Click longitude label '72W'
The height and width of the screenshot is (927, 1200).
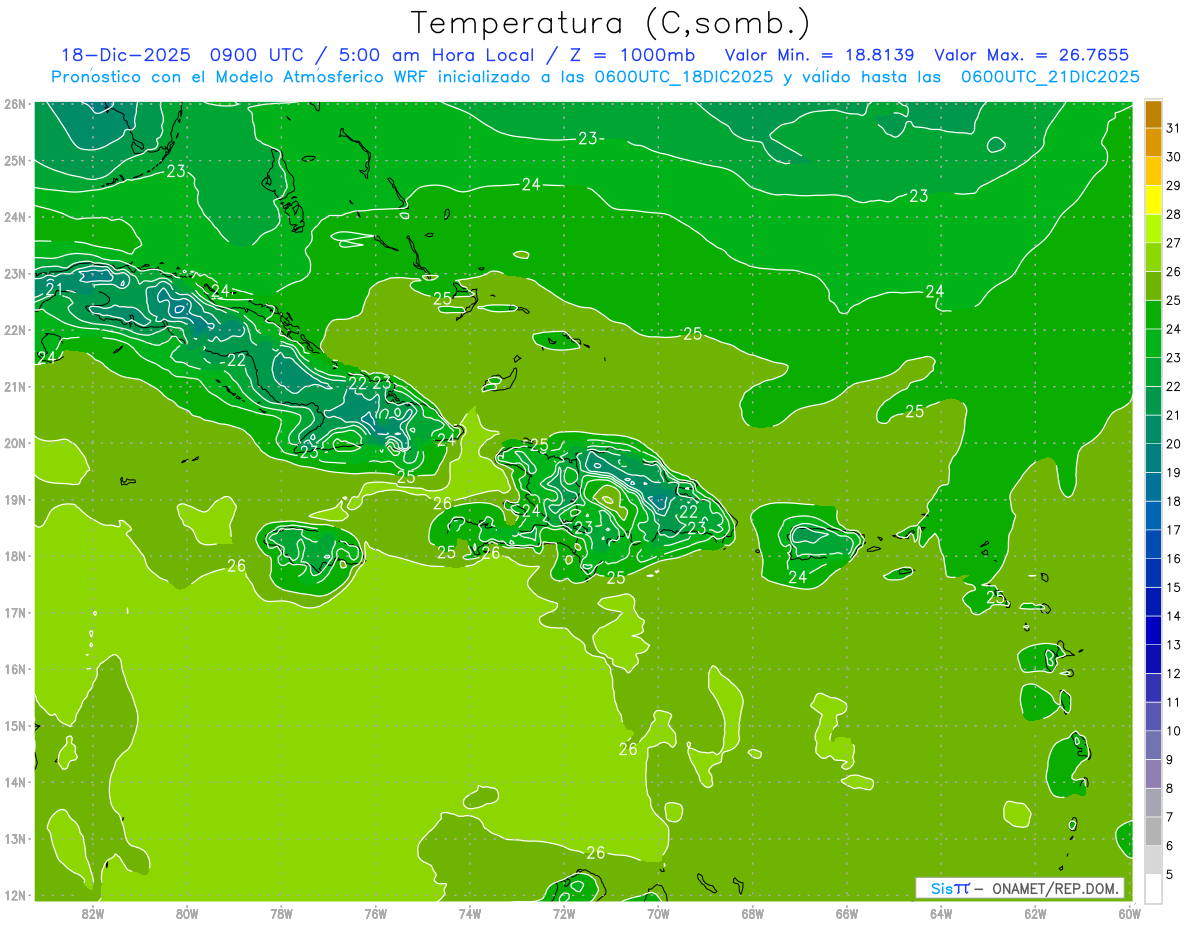pyautogui.click(x=564, y=912)
